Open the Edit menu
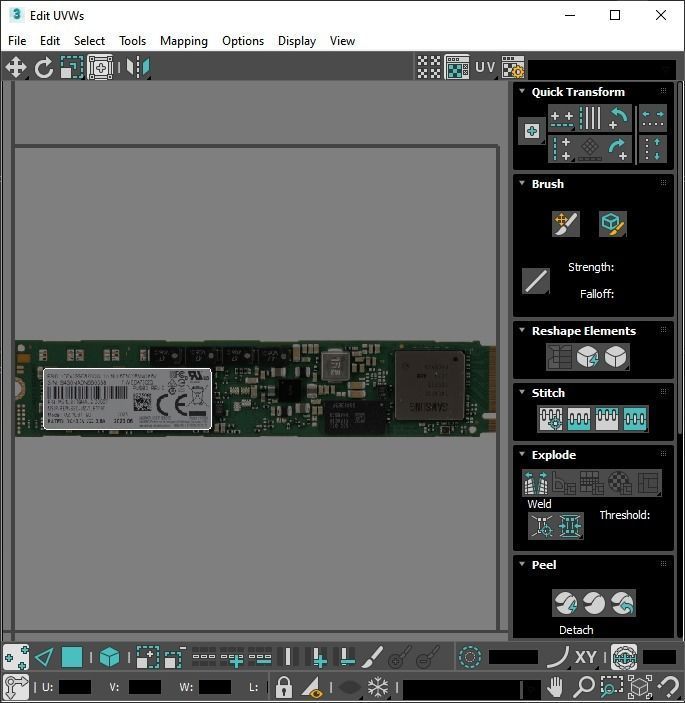 [50, 41]
